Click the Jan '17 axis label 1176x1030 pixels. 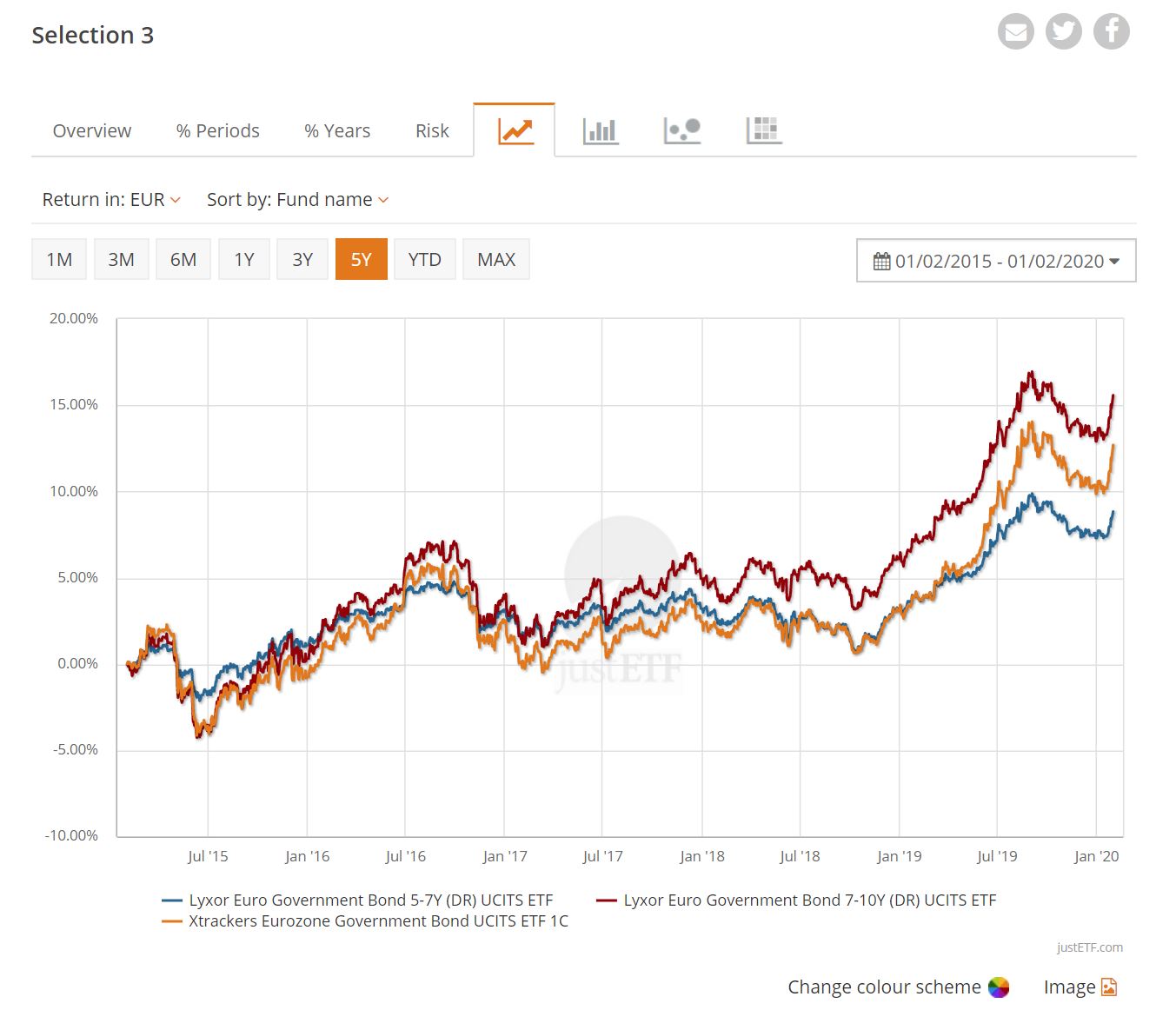click(505, 856)
